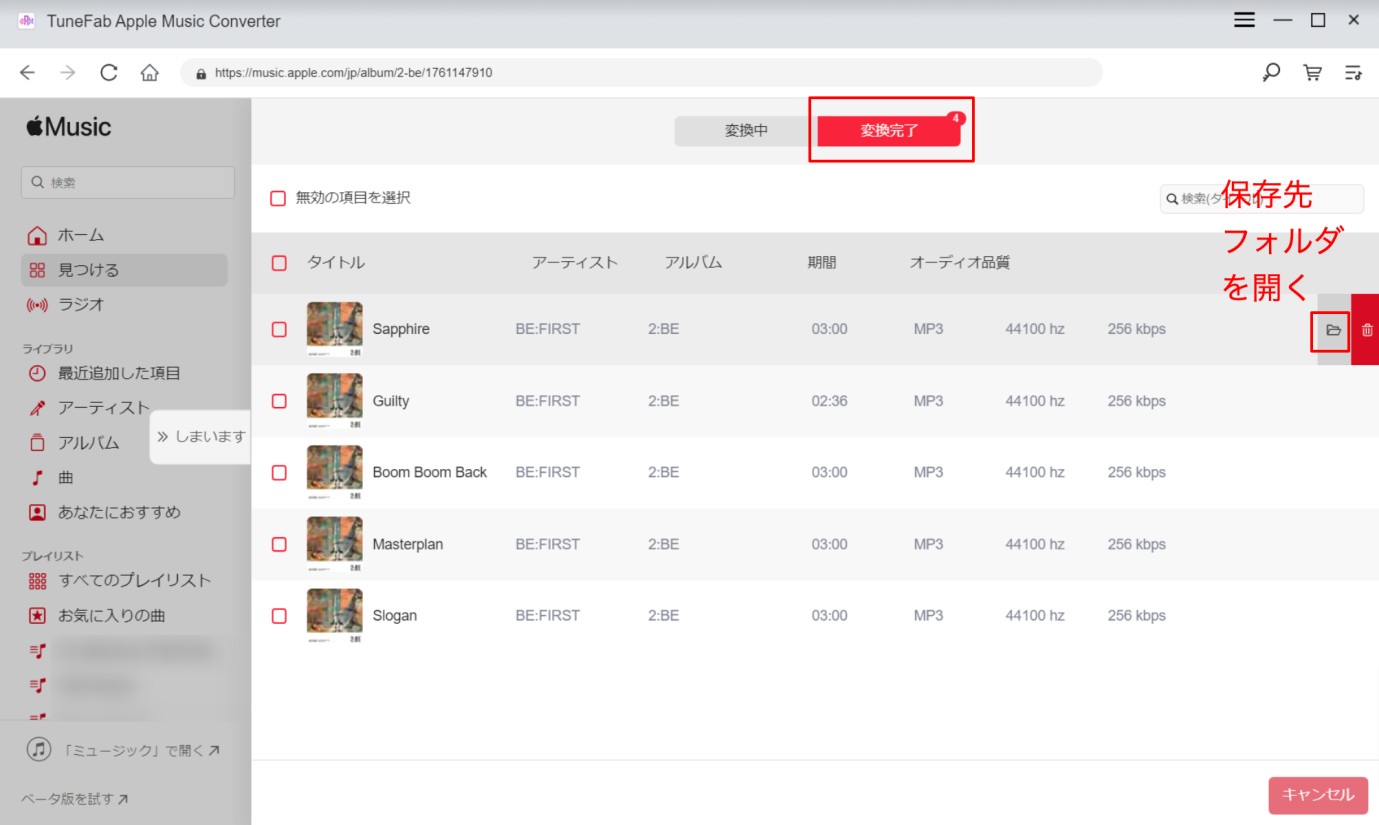1379x825 pixels.
Task: Open ベータ版を試す link
Action: point(75,799)
